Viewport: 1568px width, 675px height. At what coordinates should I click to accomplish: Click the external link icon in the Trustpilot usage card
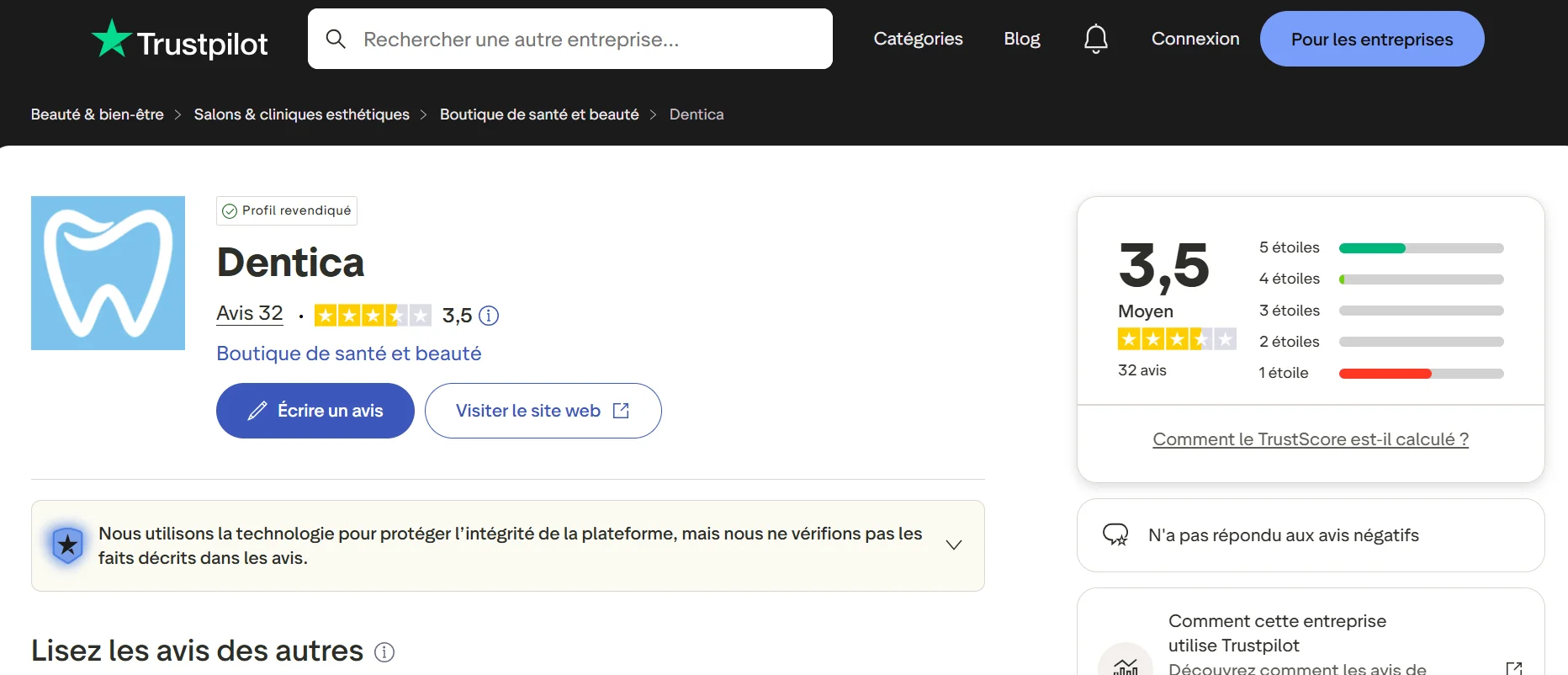pyautogui.click(x=1513, y=668)
